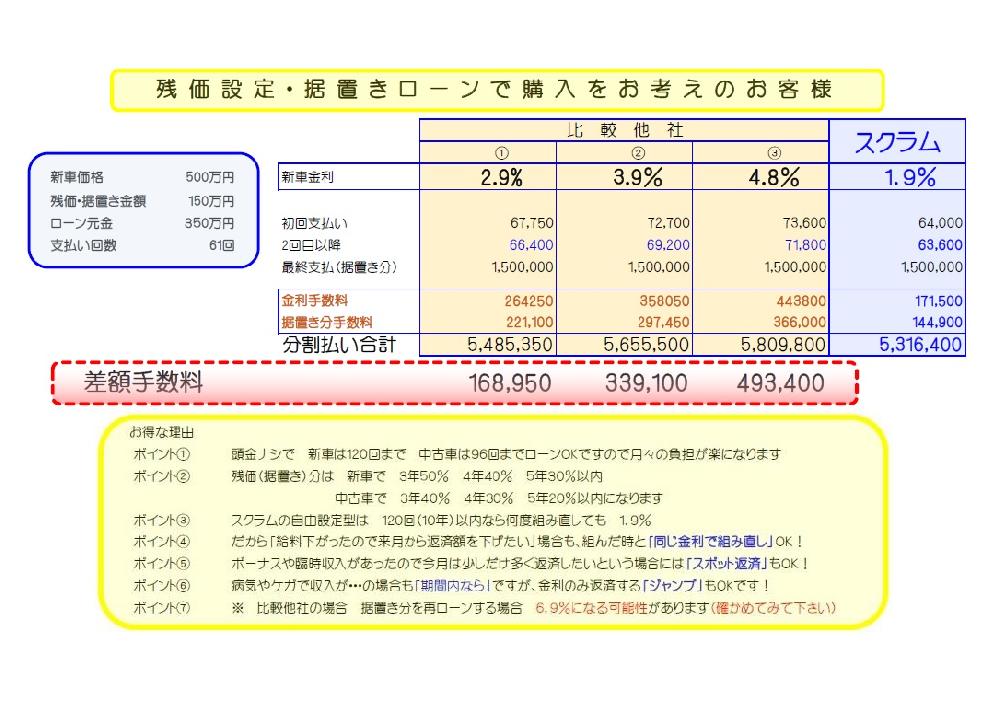The height and width of the screenshot is (706, 999).
Task: Select column header ① under 比較他社
Action: [501, 153]
